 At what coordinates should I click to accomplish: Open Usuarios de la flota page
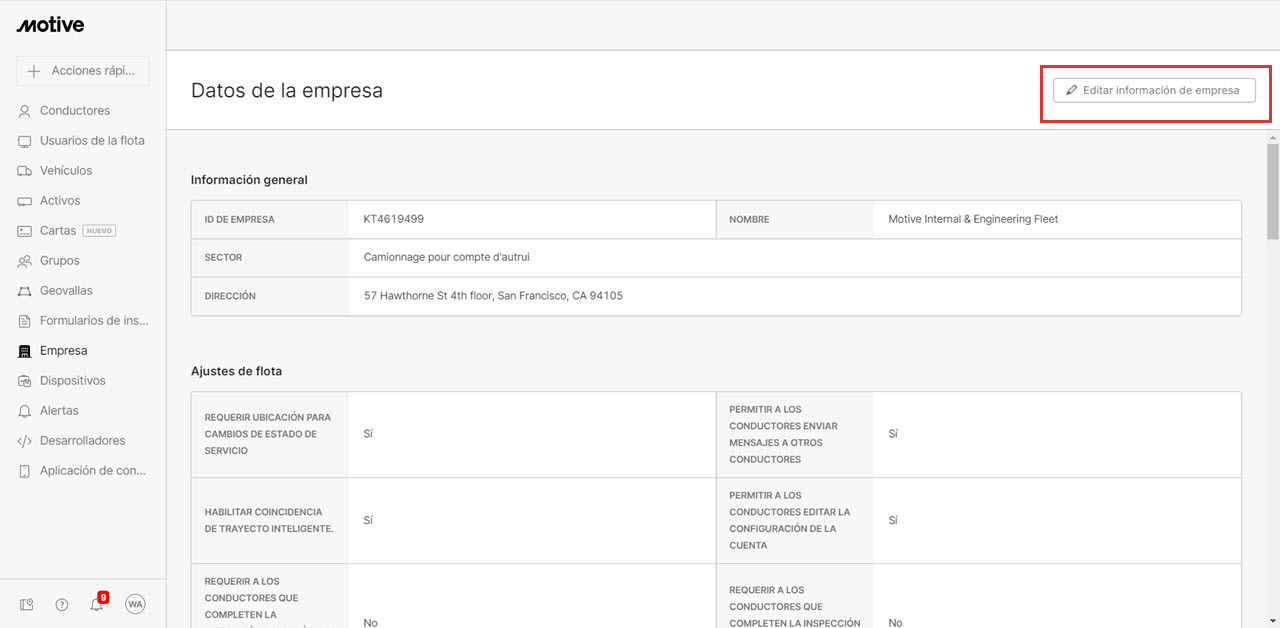(91, 141)
